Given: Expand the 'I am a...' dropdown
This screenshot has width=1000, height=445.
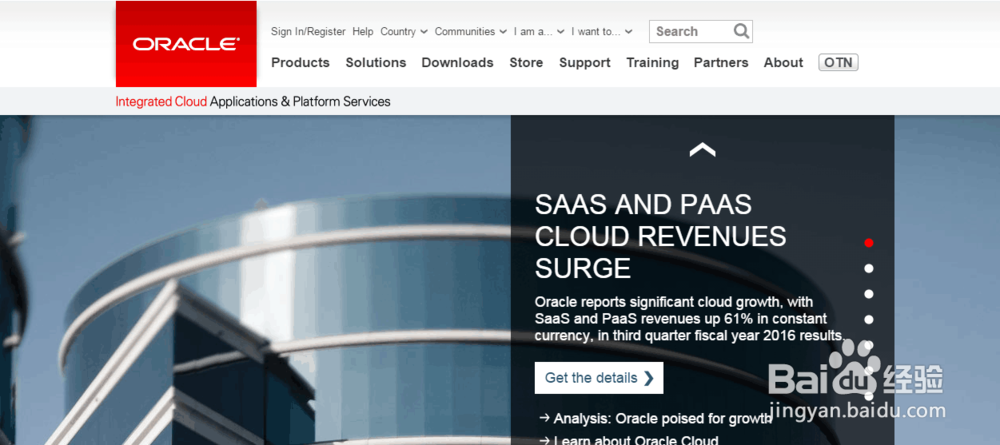Looking at the screenshot, I should (539, 31).
